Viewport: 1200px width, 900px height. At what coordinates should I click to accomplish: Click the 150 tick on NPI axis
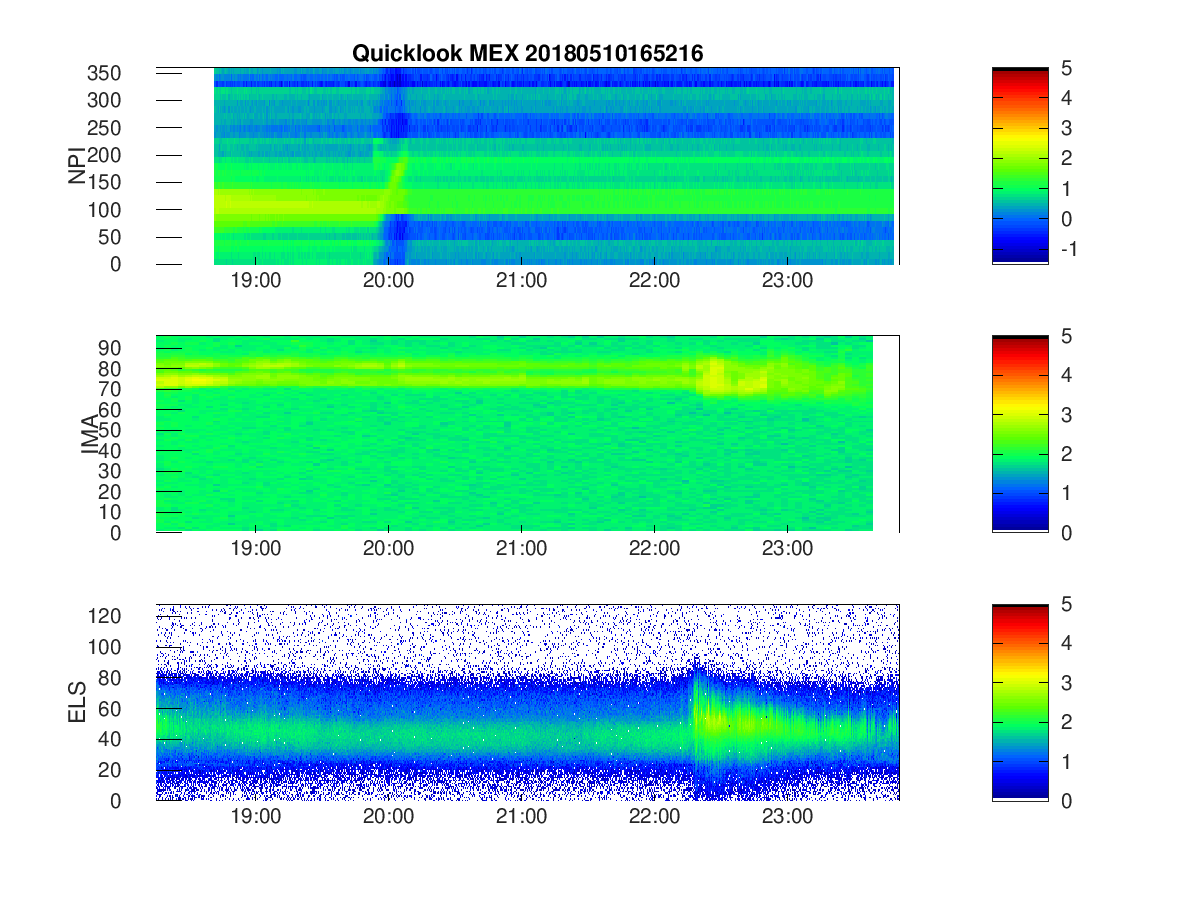[x=104, y=182]
